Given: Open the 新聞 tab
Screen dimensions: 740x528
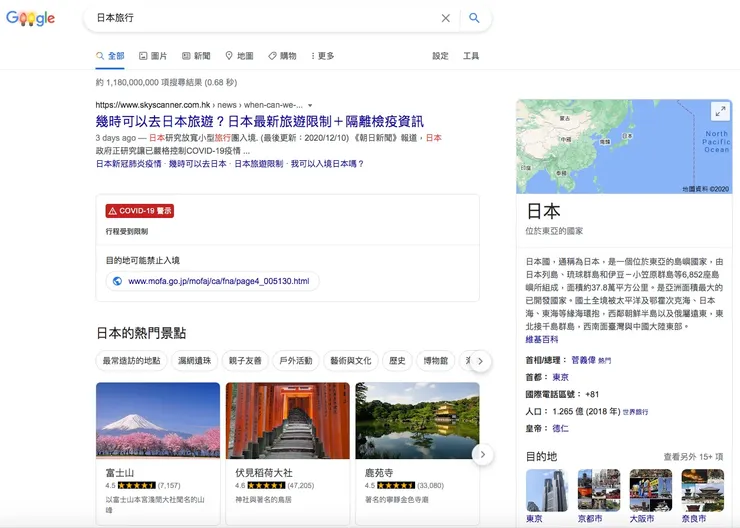Looking at the screenshot, I should coord(196,56).
